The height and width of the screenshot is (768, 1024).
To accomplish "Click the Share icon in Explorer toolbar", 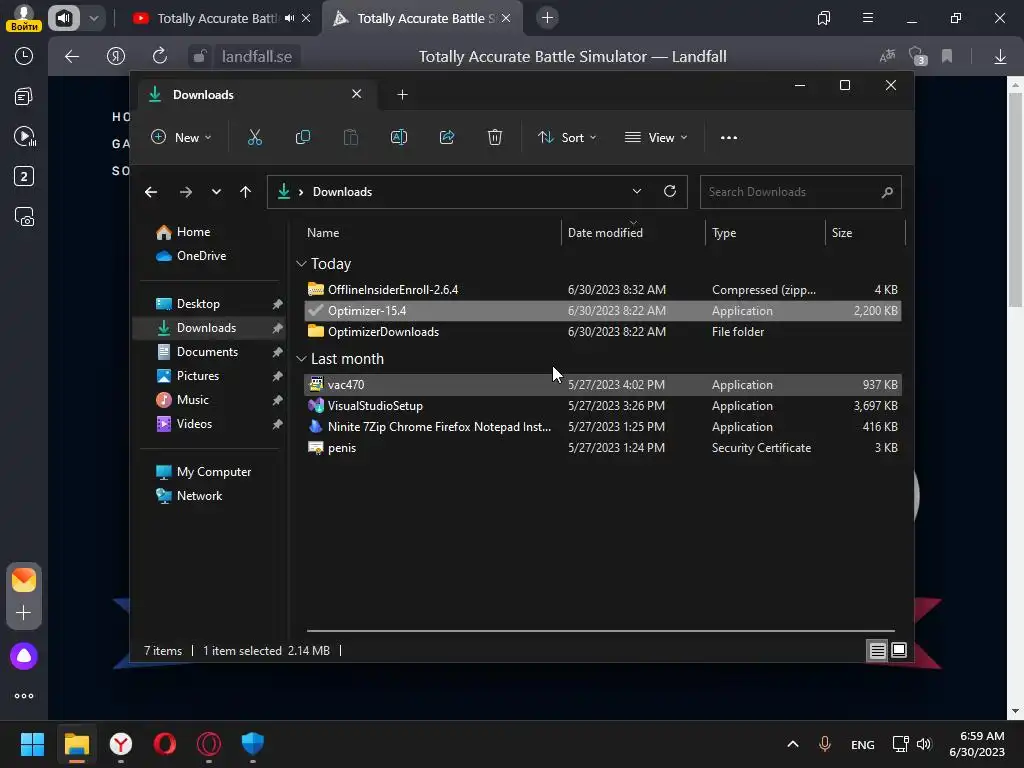I will [447, 138].
